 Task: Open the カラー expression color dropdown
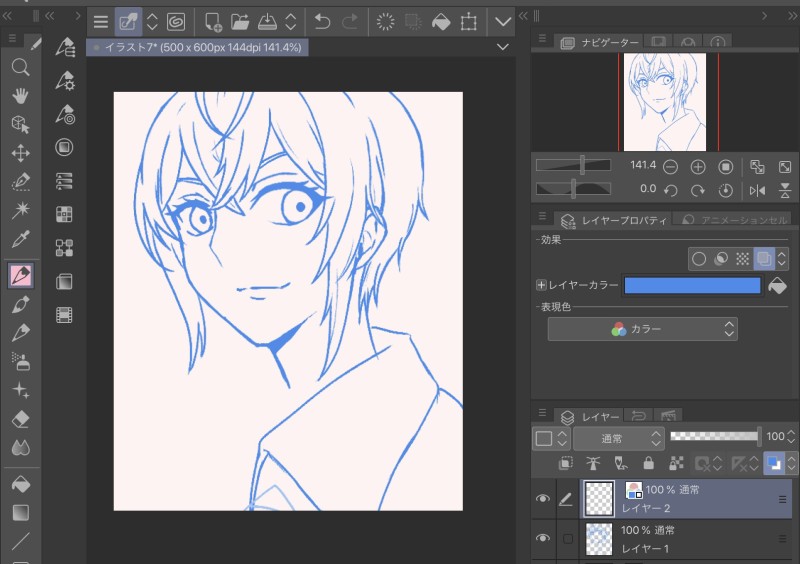642,329
